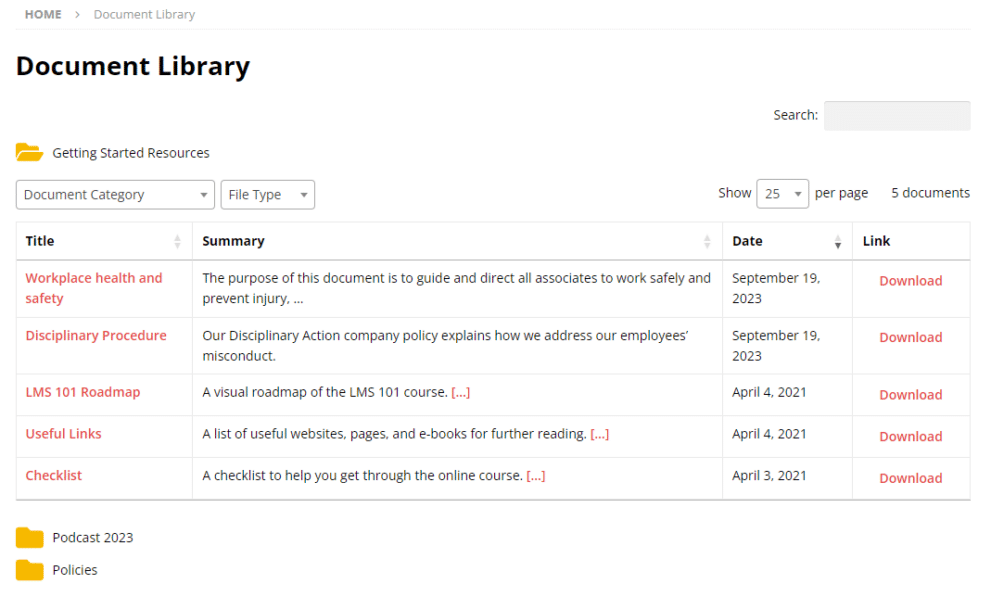The height and width of the screenshot is (609, 991).
Task: Open the Getting Started Resources folder icon
Action: pyautogui.click(x=31, y=150)
